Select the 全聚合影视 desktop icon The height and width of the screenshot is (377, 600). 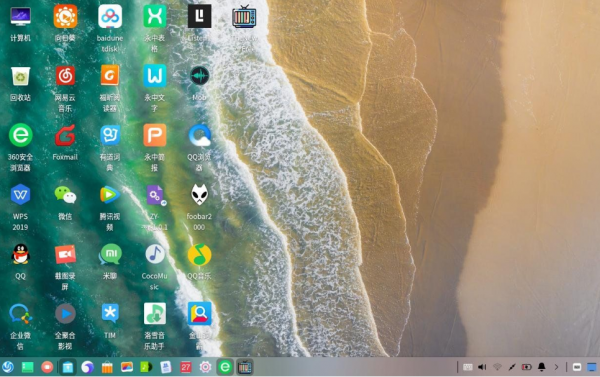pos(65,314)
